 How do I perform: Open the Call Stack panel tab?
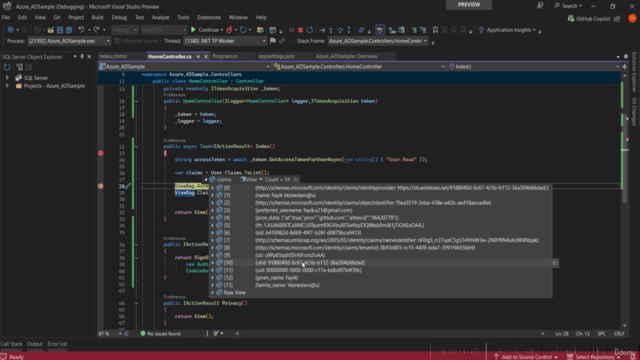(11, 344)
